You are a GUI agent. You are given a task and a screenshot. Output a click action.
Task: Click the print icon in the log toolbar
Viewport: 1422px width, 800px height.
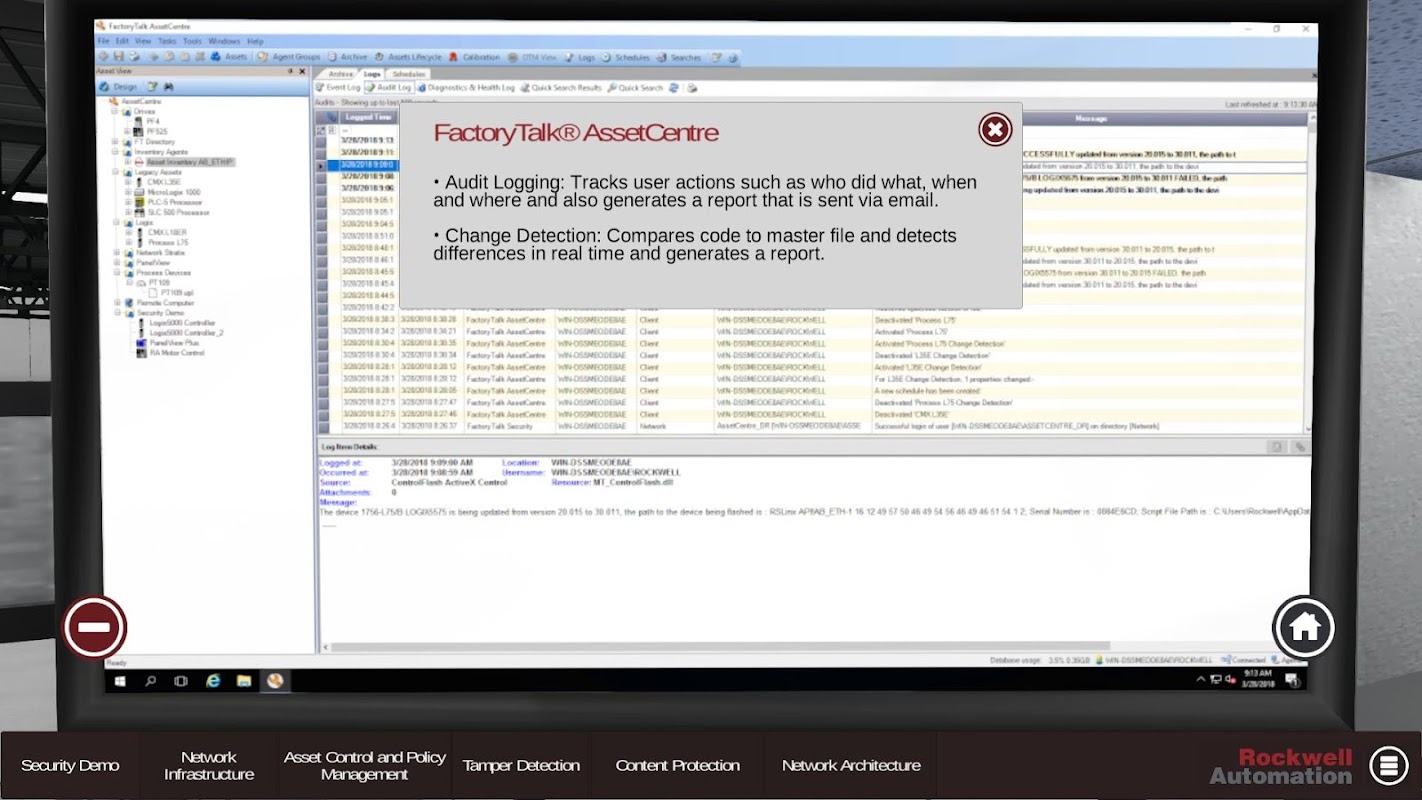[692, 88]
